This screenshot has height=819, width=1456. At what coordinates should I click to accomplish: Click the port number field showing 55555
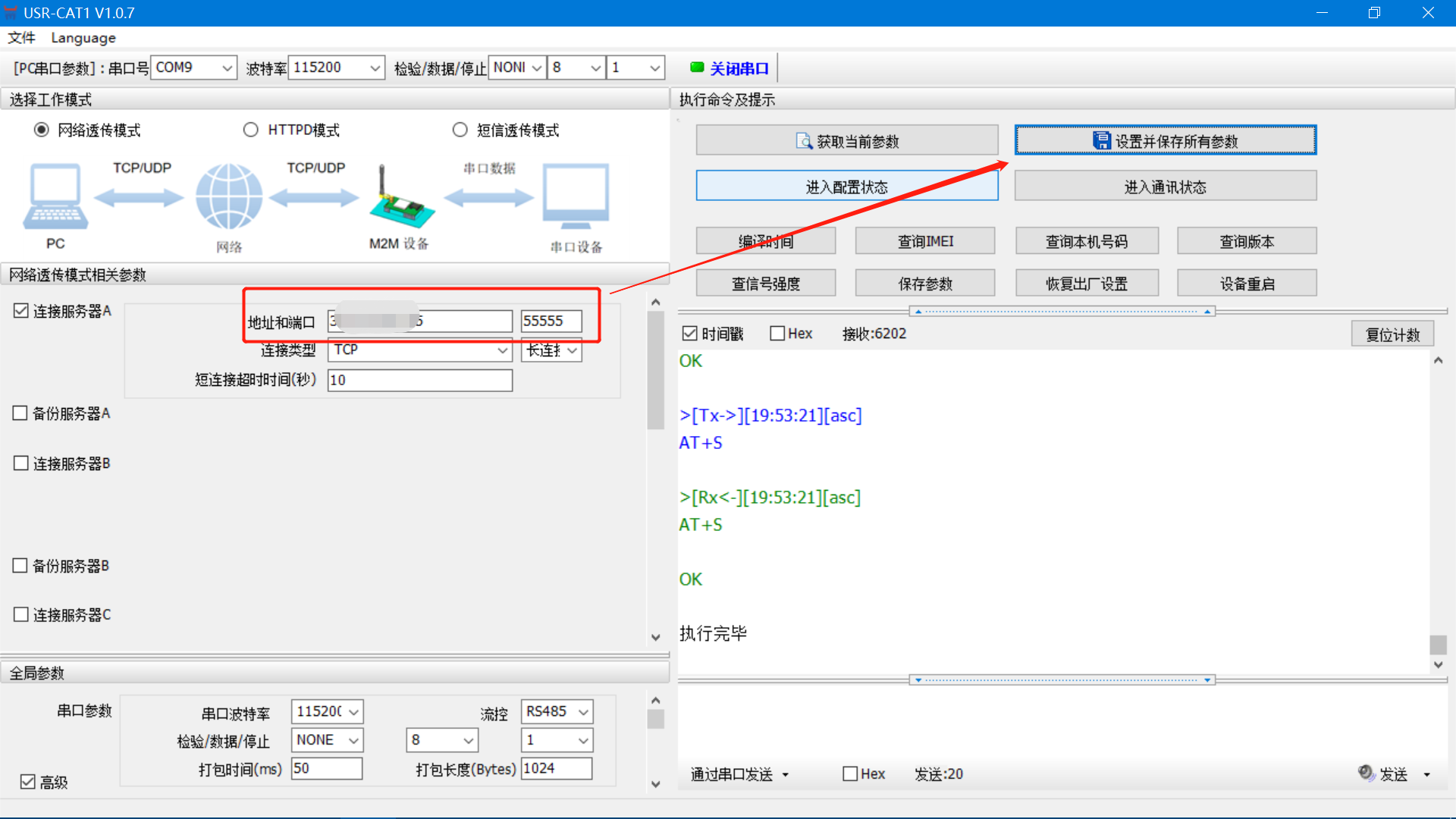coord(551,321)
